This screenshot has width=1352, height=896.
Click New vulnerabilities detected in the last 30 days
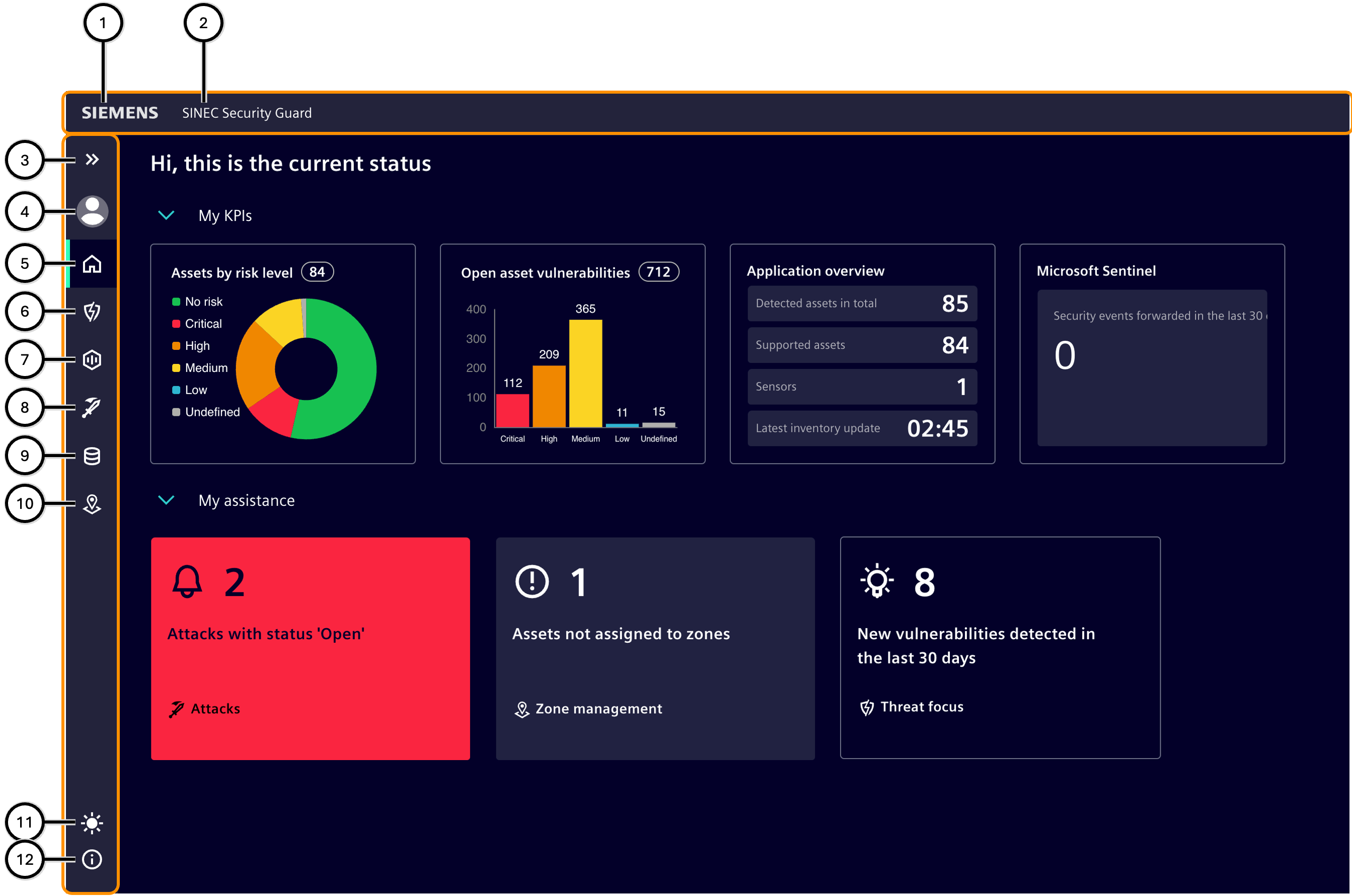(976, 646)
